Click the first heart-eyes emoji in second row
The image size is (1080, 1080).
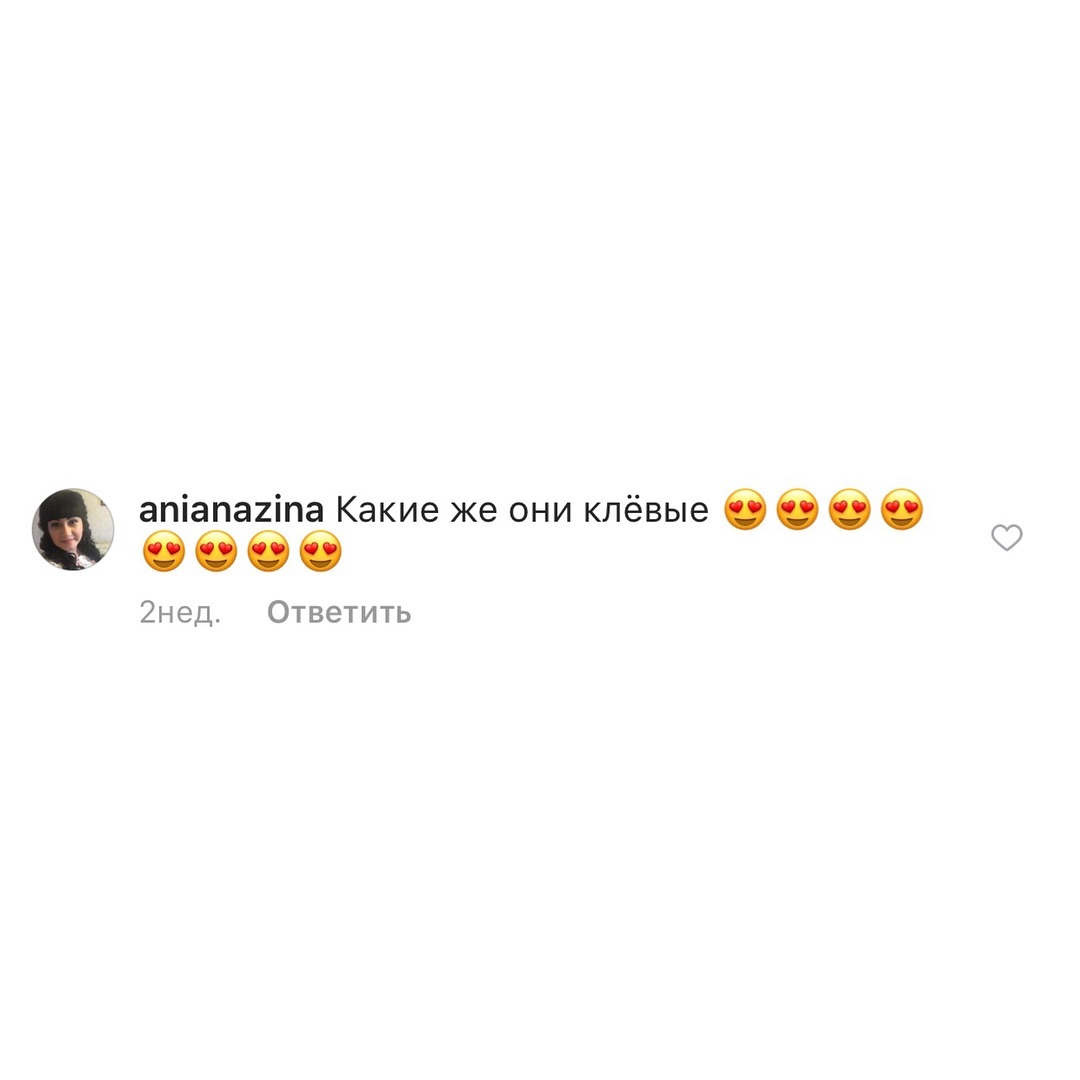[164, 551]
